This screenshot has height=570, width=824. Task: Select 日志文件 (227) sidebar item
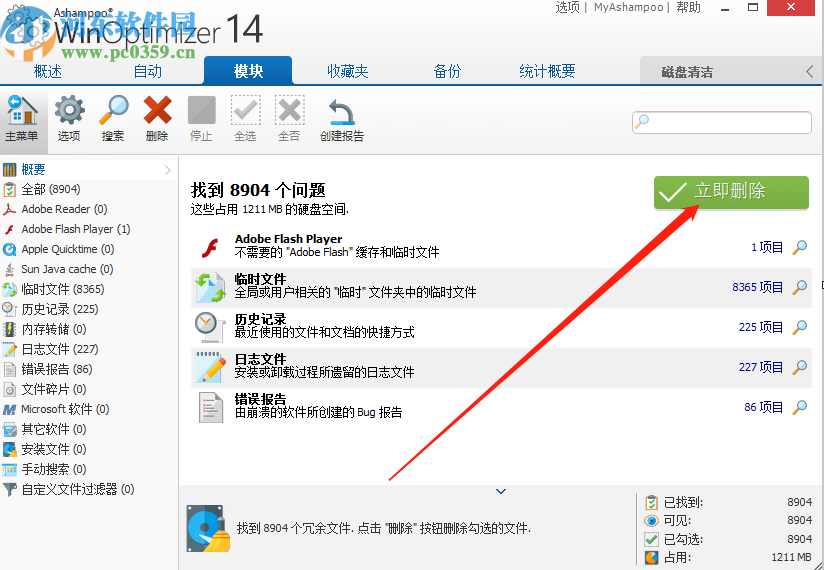tap(87, 349)
